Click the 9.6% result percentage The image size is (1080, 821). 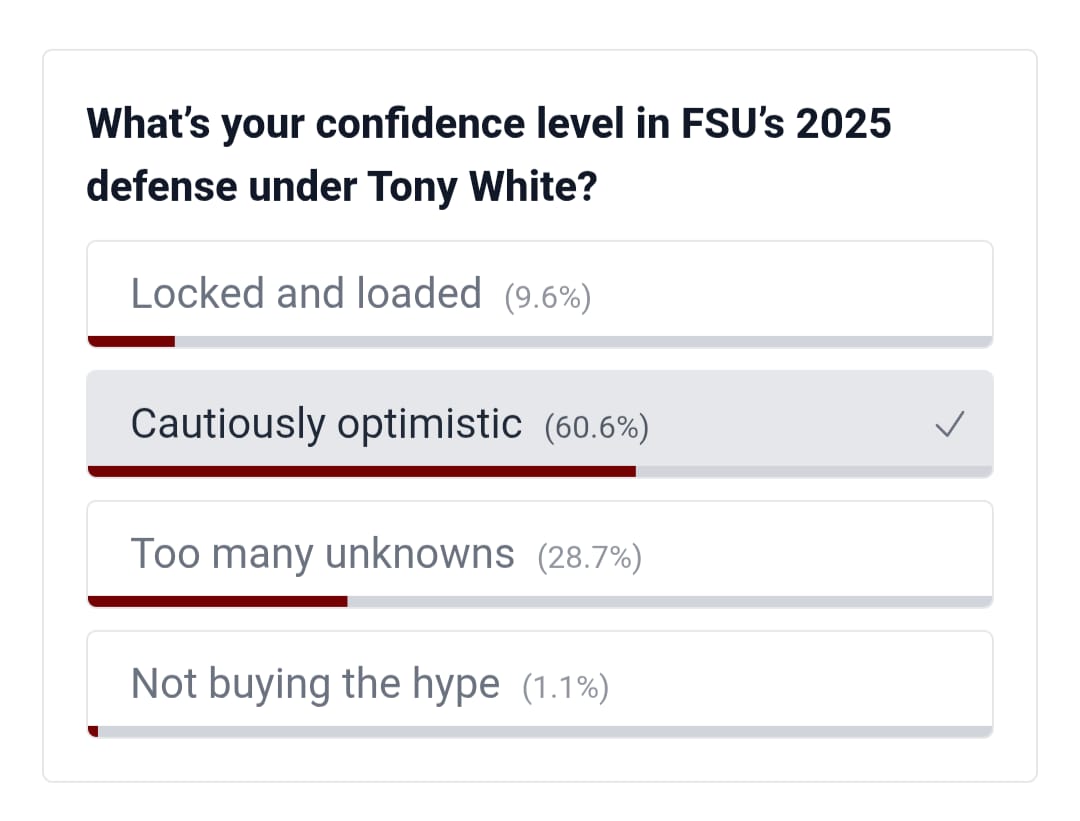click(548, 298)
